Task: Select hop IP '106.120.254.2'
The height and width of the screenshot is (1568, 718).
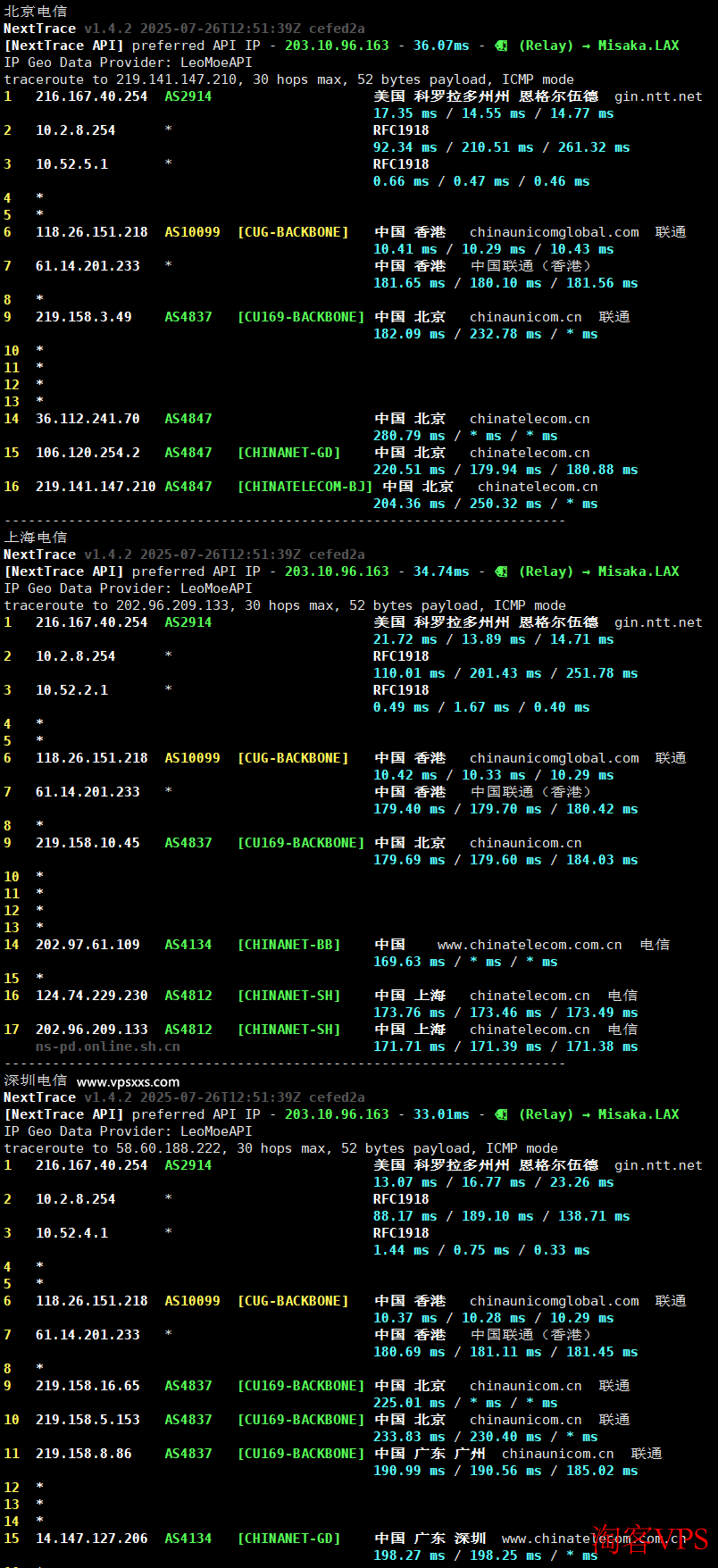Action: 88,453
